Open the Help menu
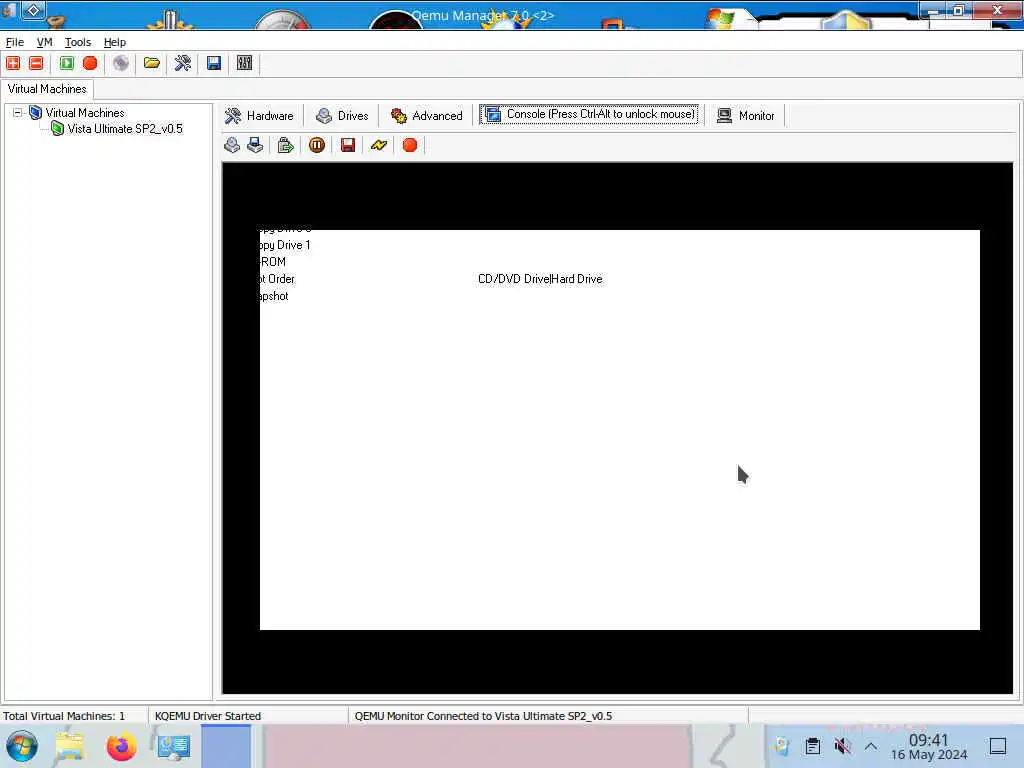 click(115, 42)
